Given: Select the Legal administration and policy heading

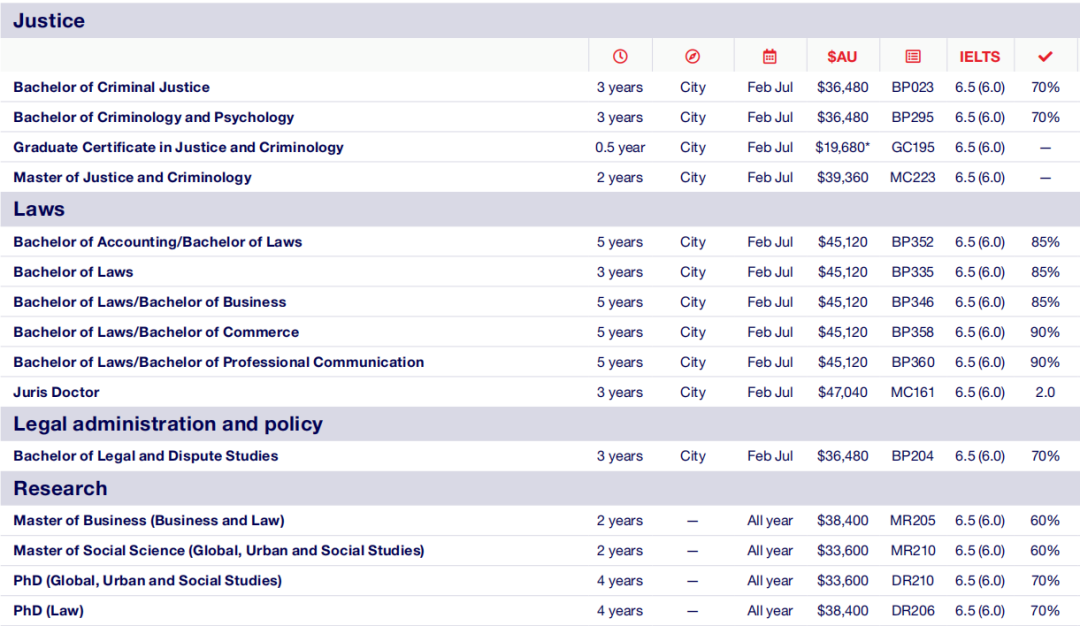Looking at the screenshot, I should pos(168,424).
